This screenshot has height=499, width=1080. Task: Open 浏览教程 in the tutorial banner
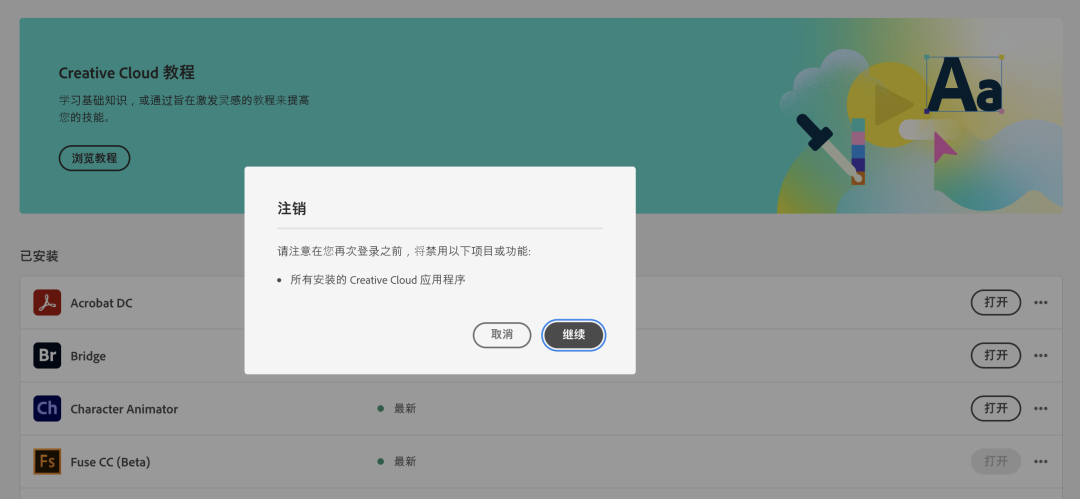tap(94, 158)
